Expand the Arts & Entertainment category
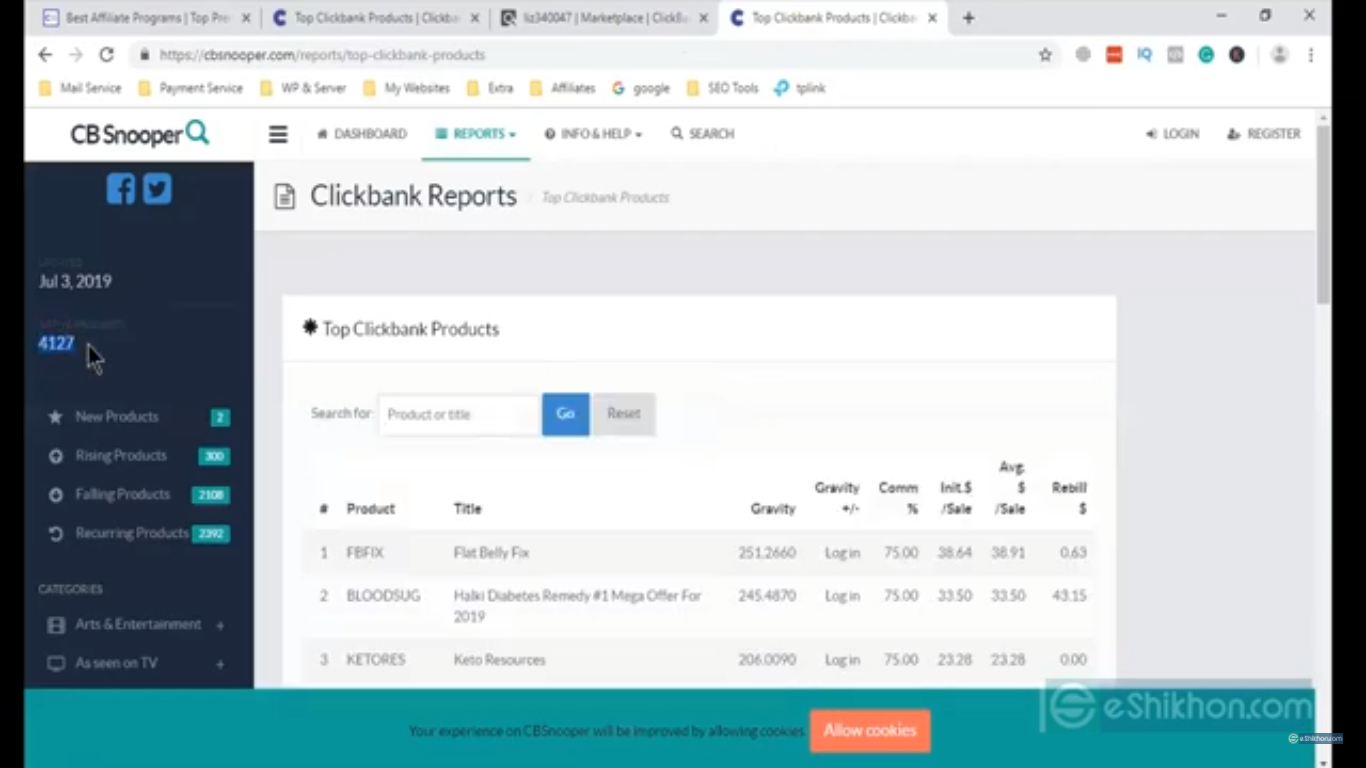 coord(219,624)
